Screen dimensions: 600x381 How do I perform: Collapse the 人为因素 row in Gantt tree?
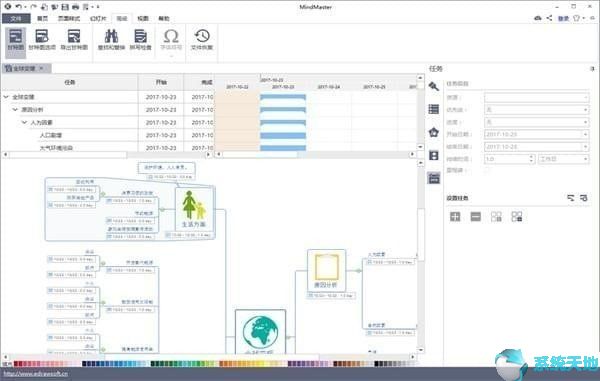coord(24,122)
